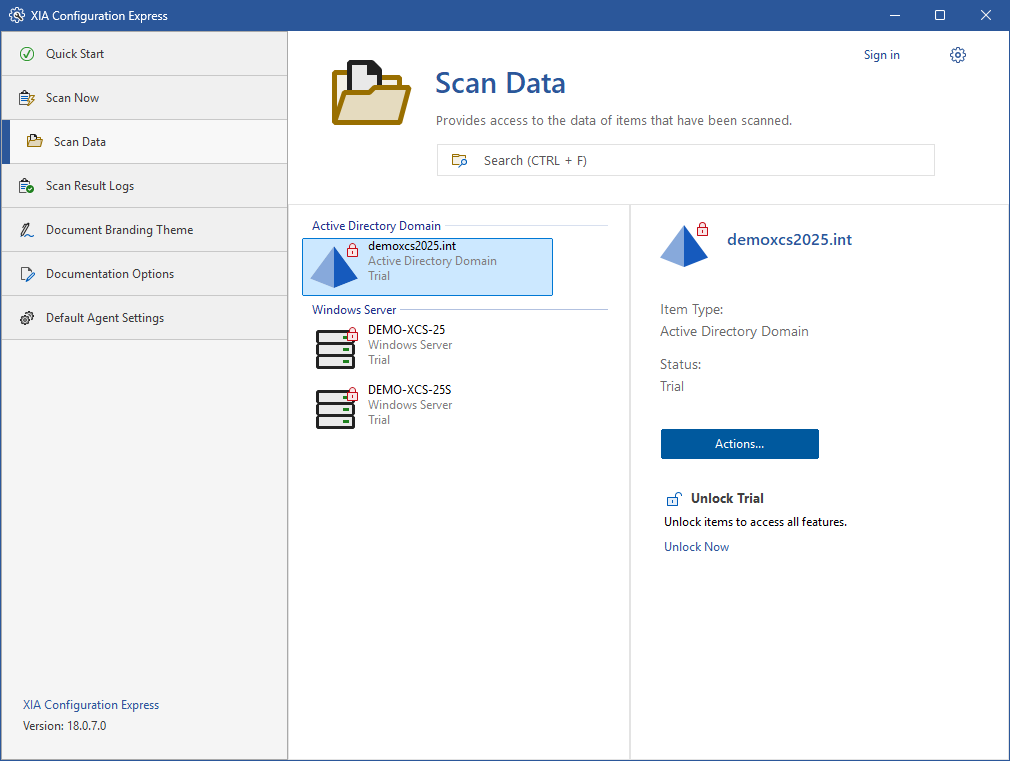
Task: Click the Document Branding Theme brush icon
Action: tap(27, 230)
